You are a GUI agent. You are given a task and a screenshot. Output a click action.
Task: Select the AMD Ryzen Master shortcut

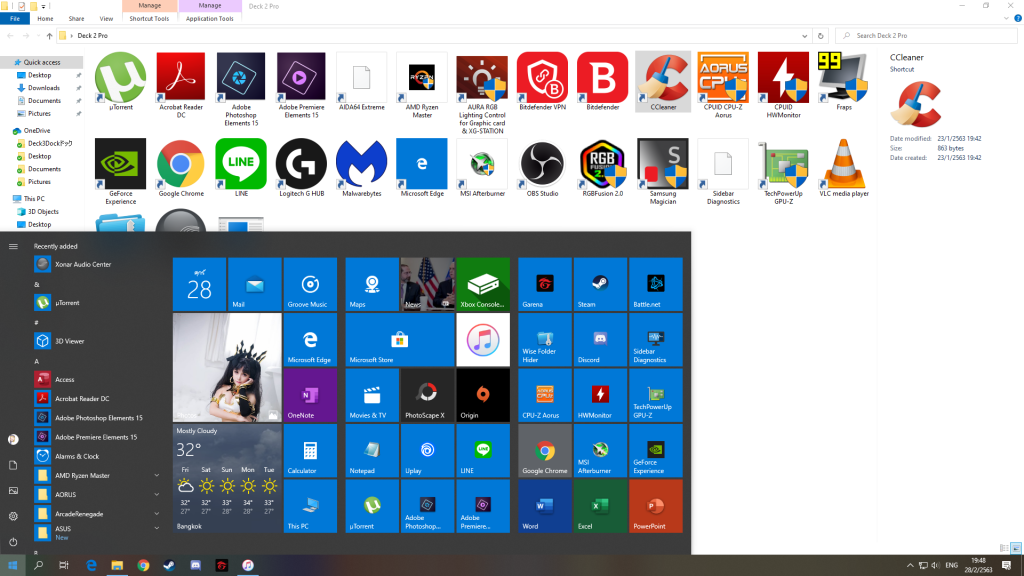[422, 85]
